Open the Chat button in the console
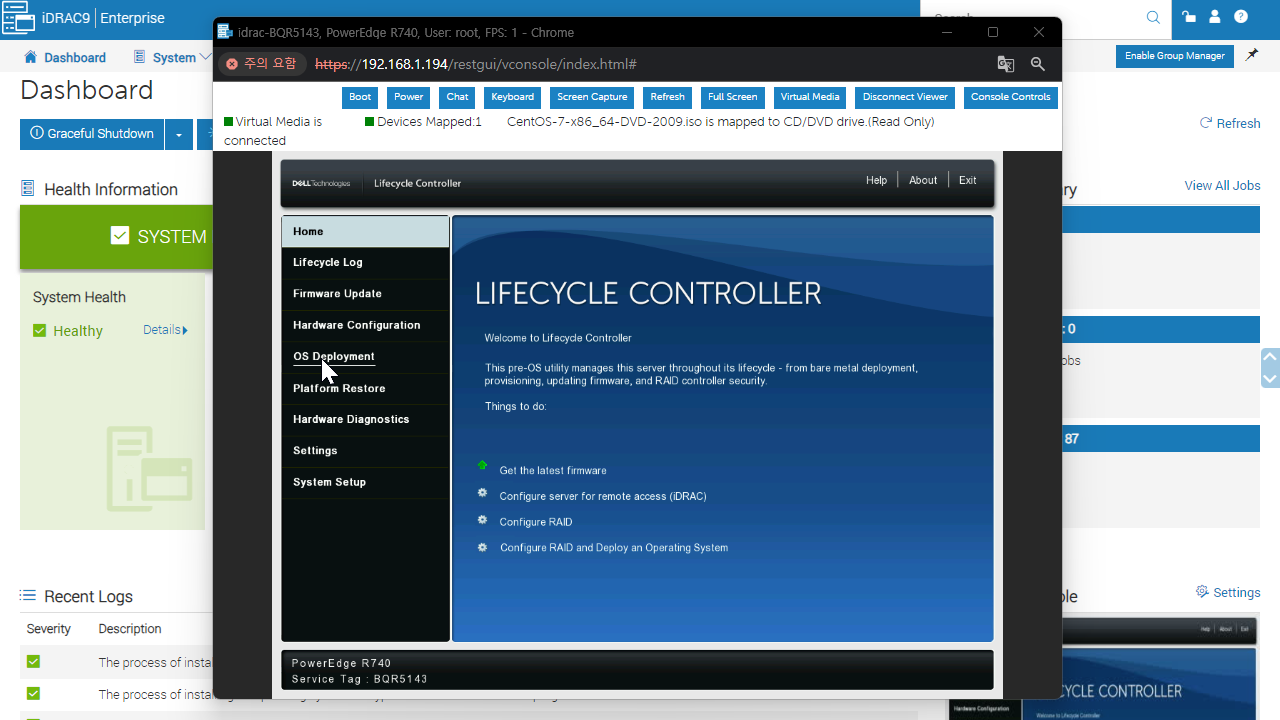This screenshot has width=1280, height=720. pyautogui.click(x=457, y=97)
